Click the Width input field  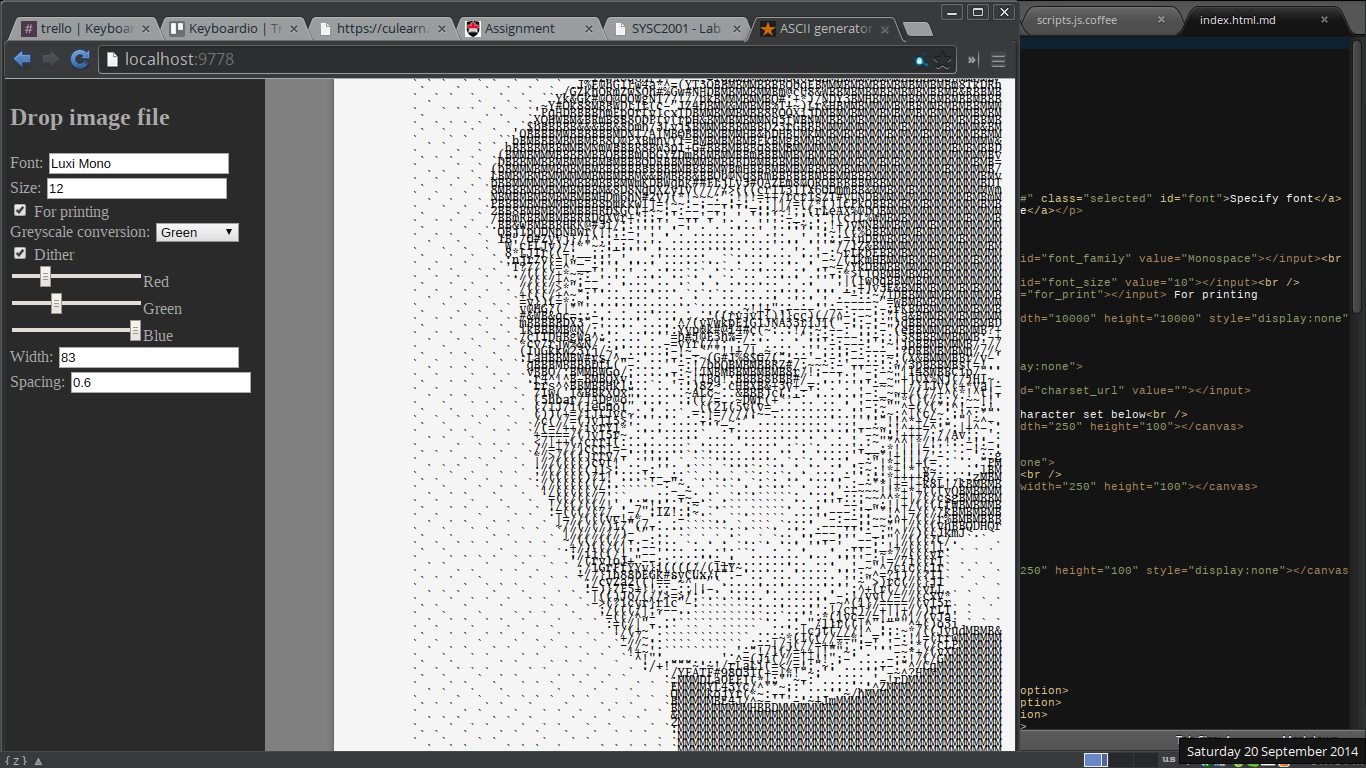click(148, 357)
